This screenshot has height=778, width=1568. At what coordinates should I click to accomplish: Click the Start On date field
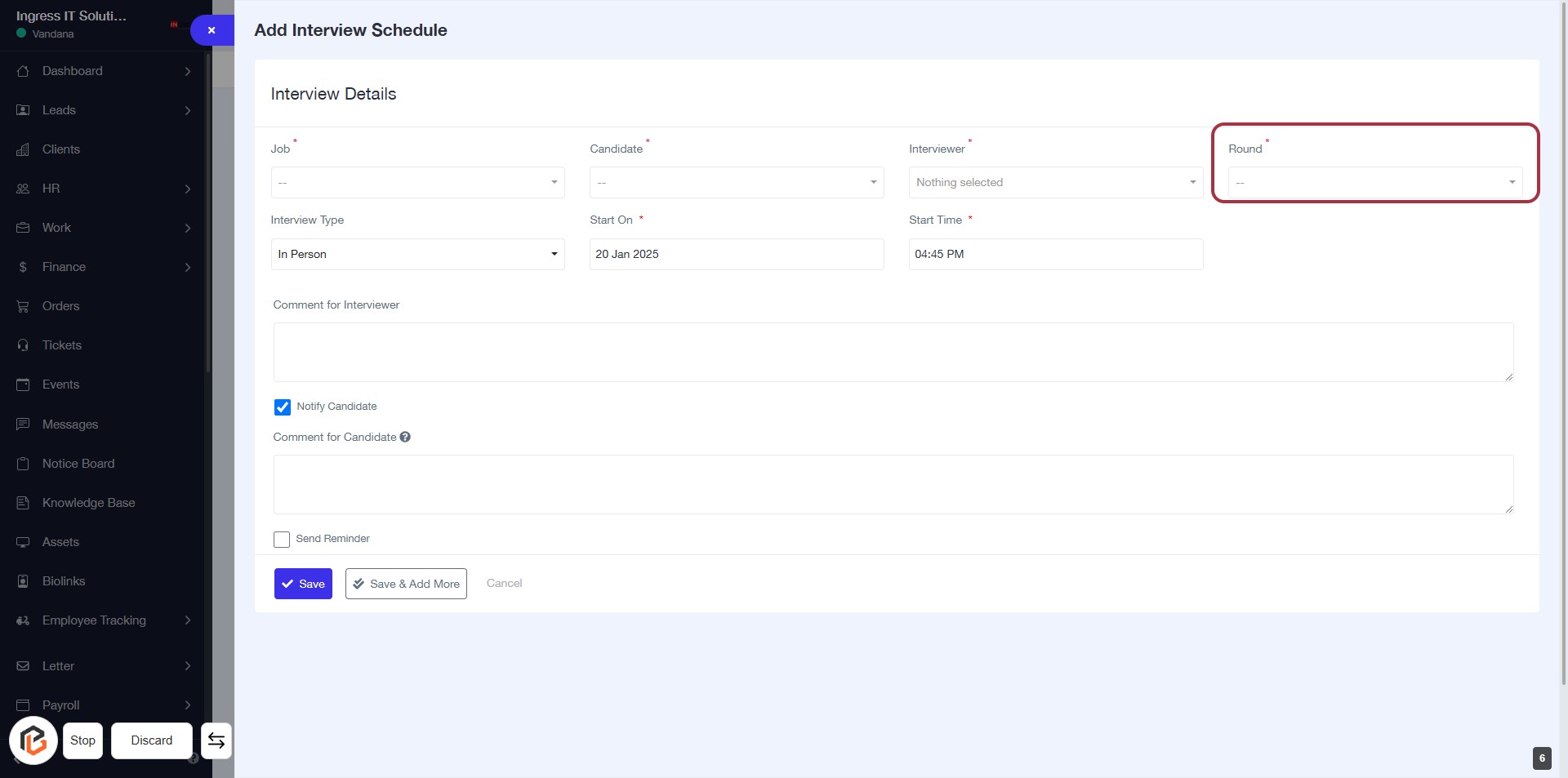point(736,255)
